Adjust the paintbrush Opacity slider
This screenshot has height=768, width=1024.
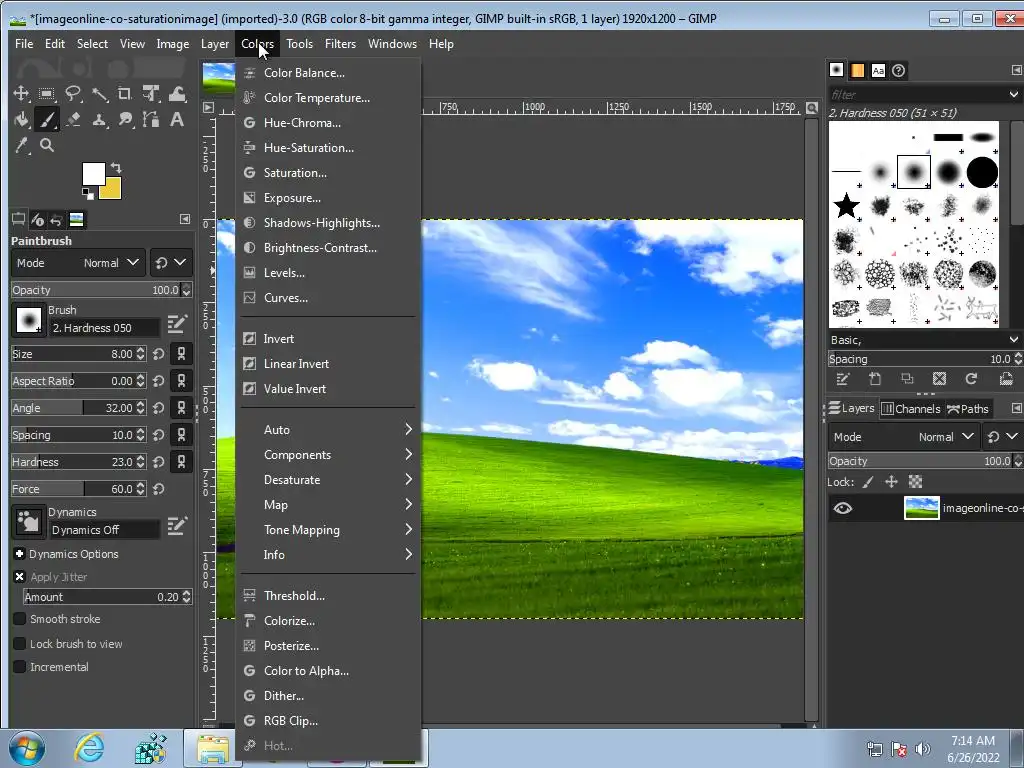pos(96,290)
